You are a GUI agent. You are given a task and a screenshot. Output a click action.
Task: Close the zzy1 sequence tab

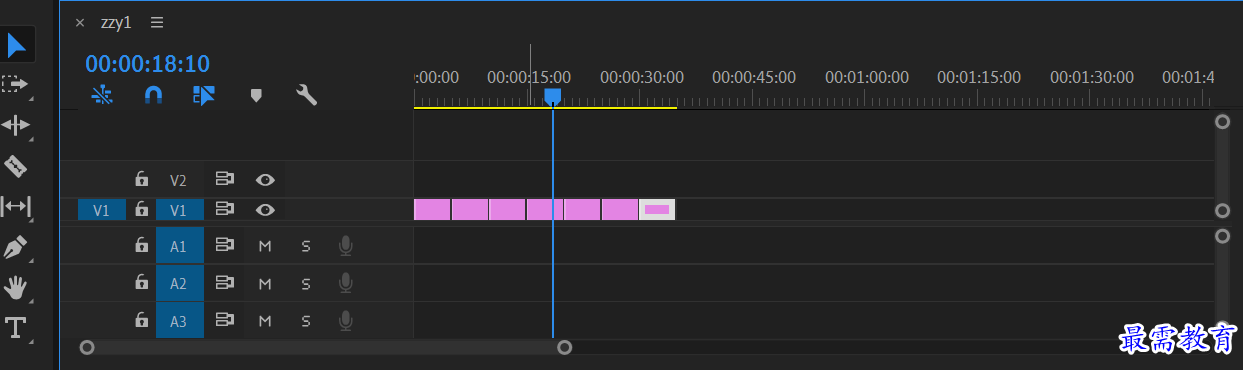pos(80,22)
